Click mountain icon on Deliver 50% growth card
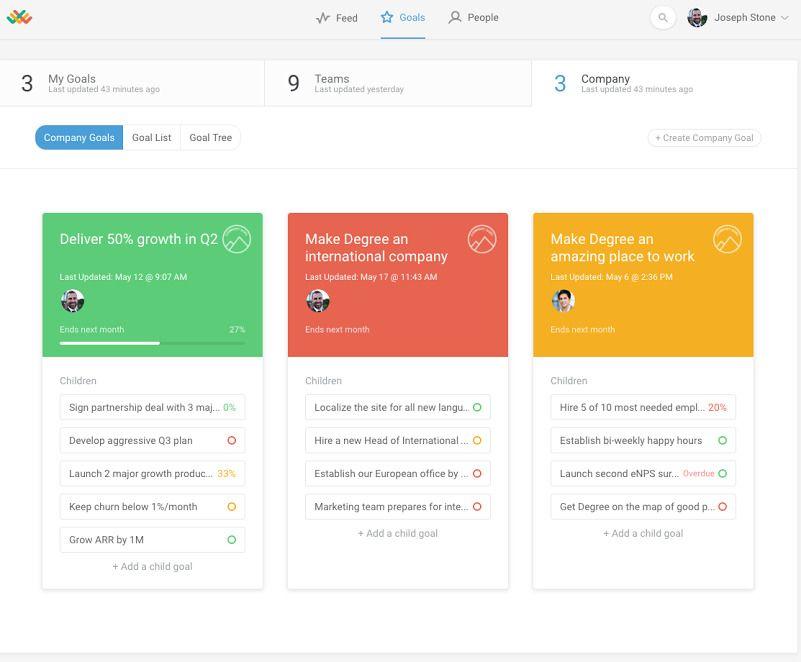Viewport: 801px width, 662px height. [x=237, y=239]
